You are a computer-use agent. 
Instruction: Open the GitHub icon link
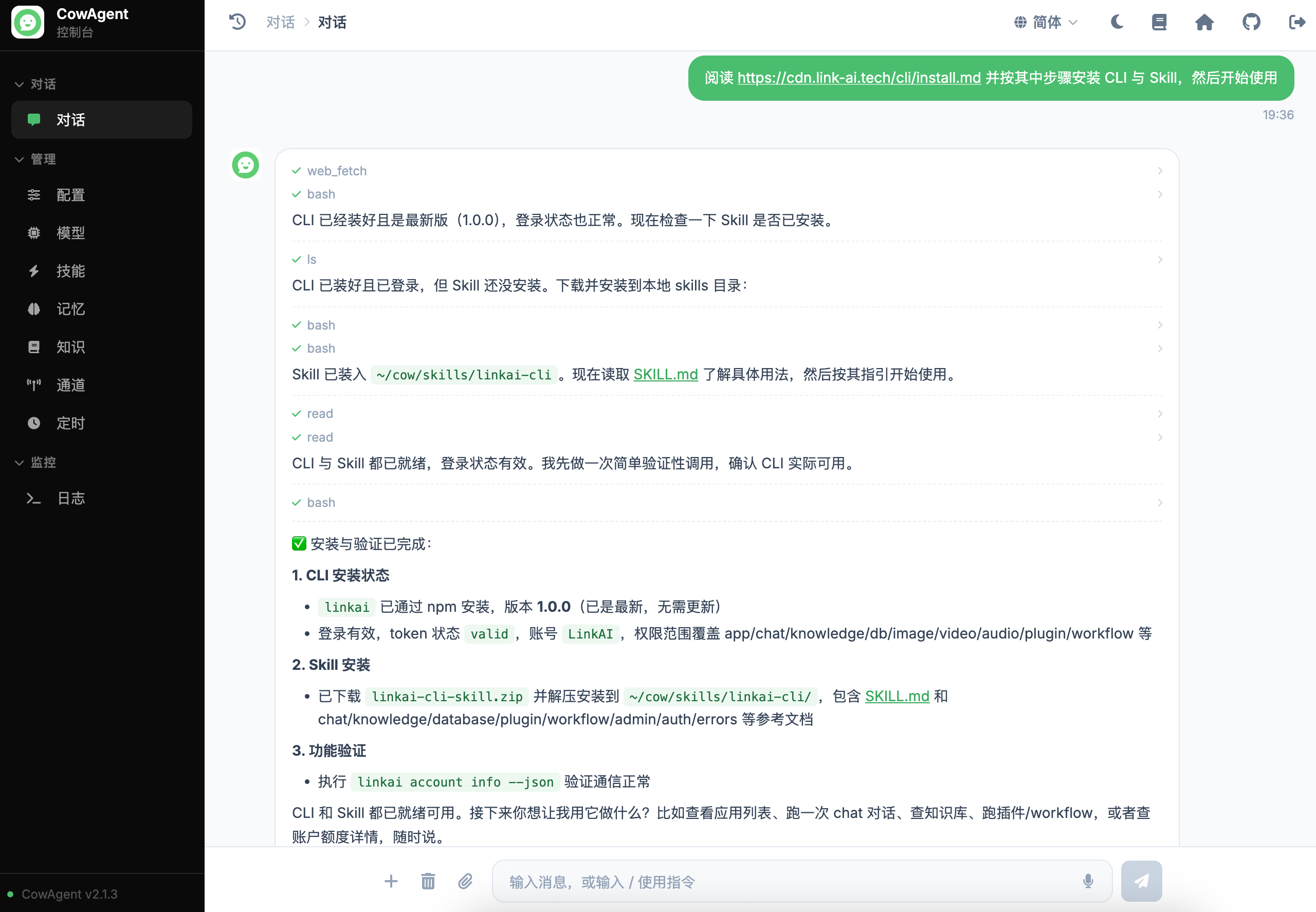coord(1251,22)
